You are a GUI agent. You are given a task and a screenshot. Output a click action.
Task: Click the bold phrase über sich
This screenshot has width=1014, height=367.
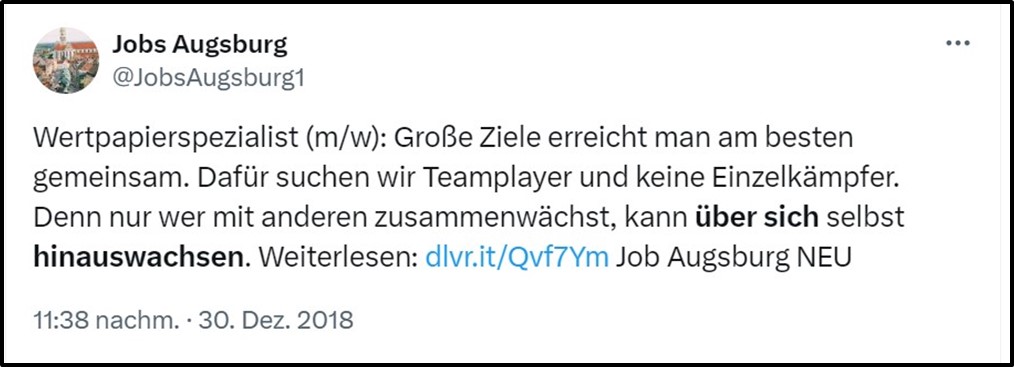(757, 218)
